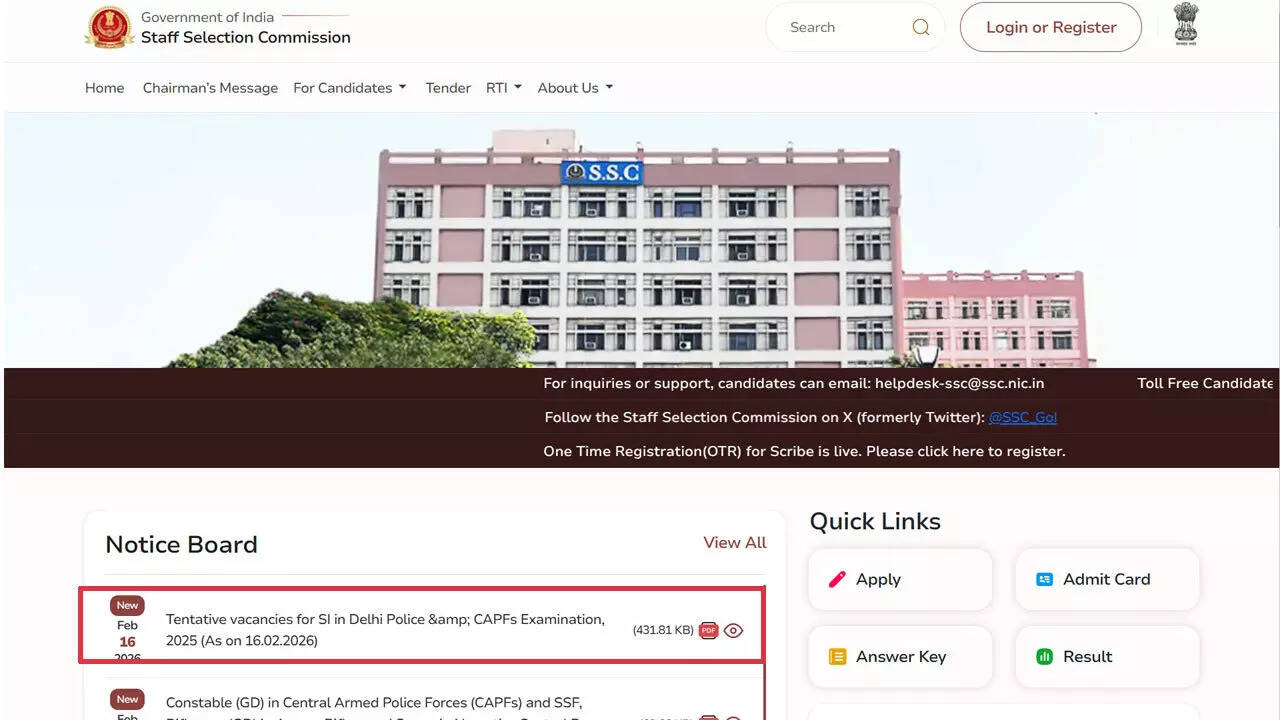Click the SSC emblem logo at top left
1280x720 pixels.
pyautogui.click(x=109, y=27)
